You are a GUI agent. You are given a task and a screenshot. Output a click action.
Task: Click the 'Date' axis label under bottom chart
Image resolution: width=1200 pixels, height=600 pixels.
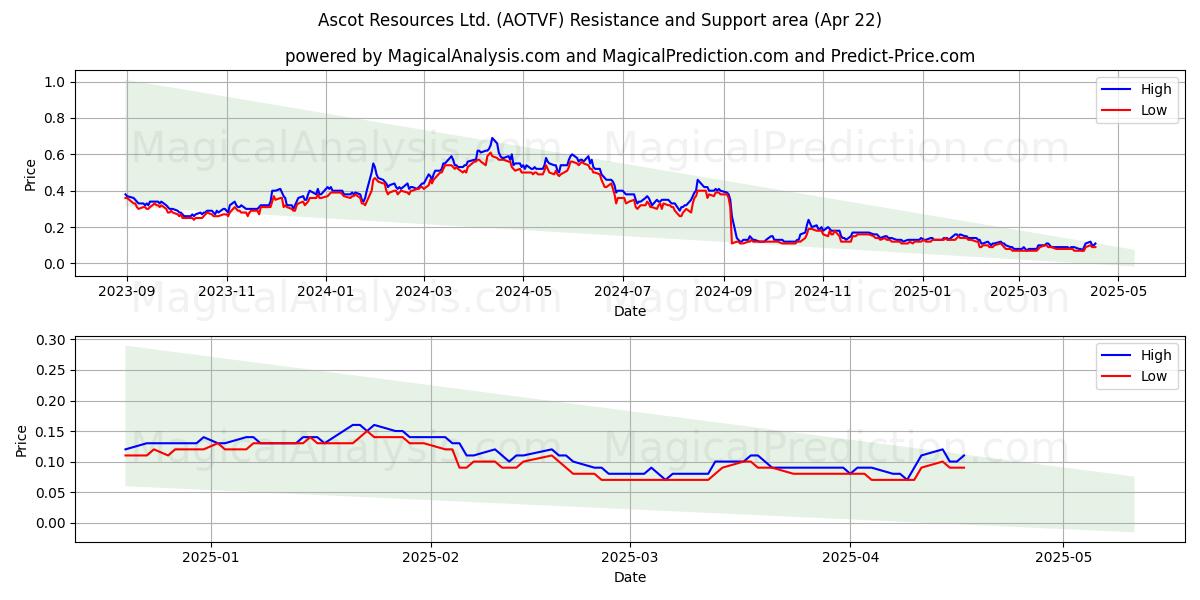(630, 577)
